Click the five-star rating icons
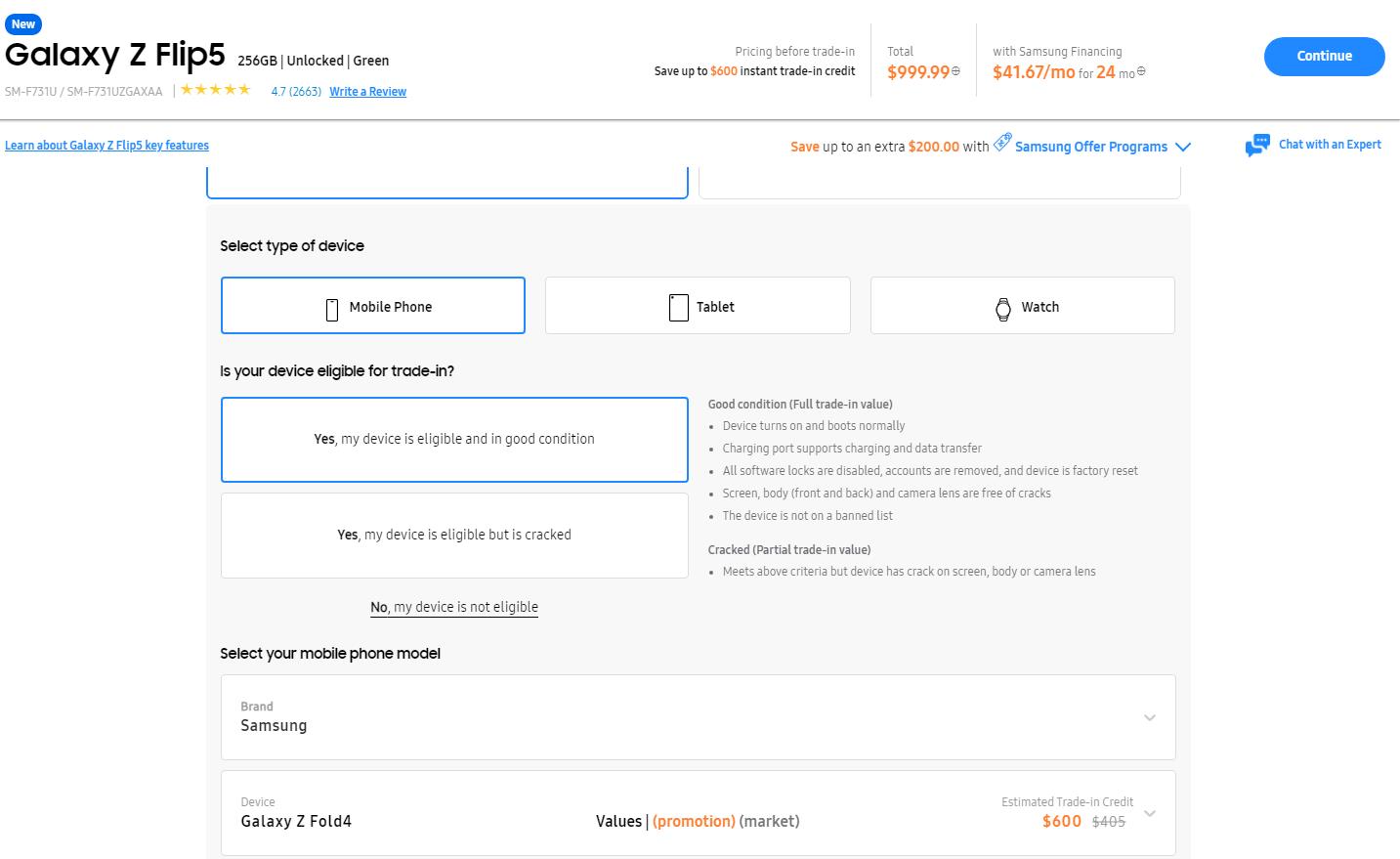 coord(216,90)
